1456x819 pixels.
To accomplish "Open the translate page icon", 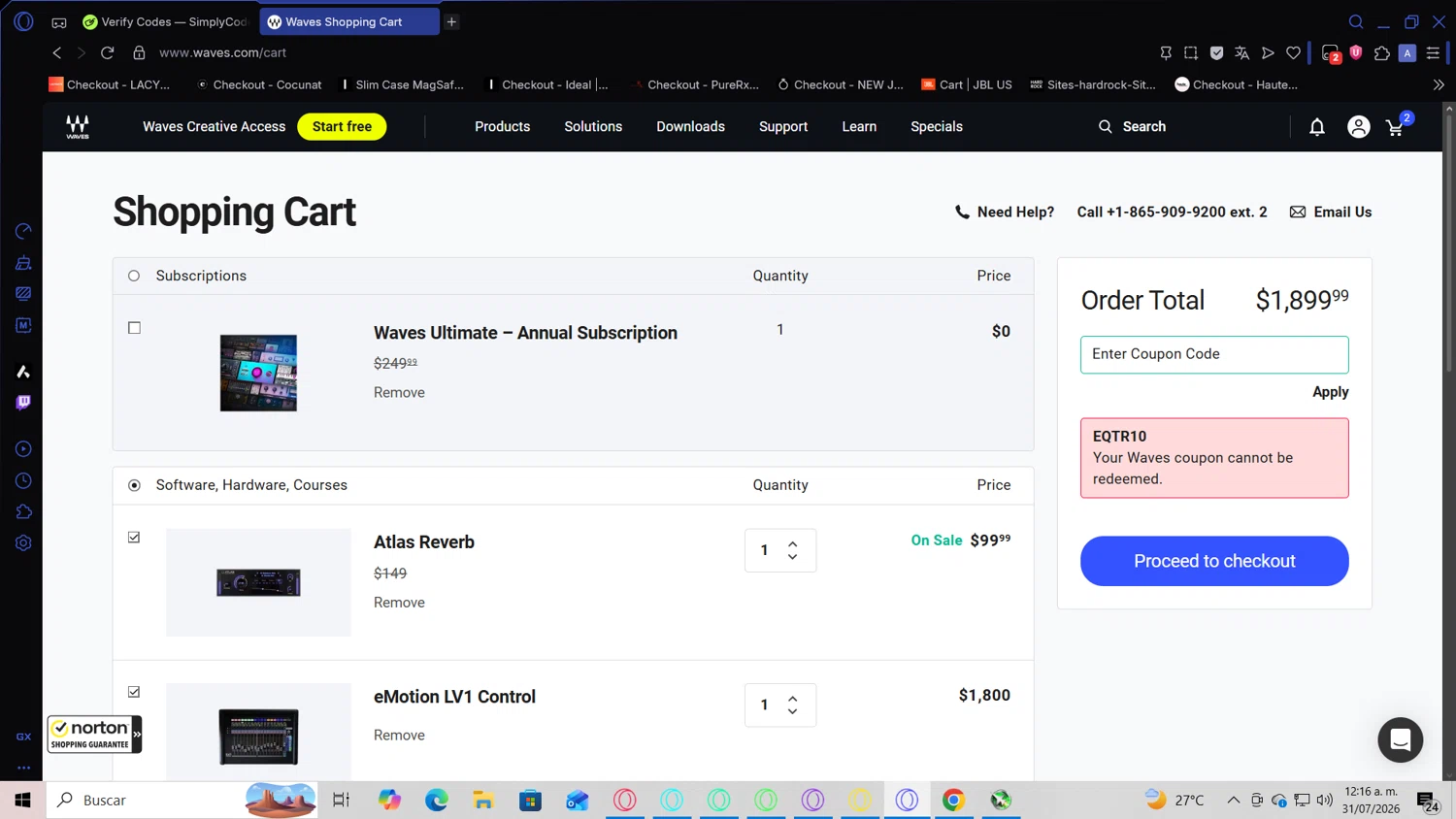I will (x=1241, y=52).
